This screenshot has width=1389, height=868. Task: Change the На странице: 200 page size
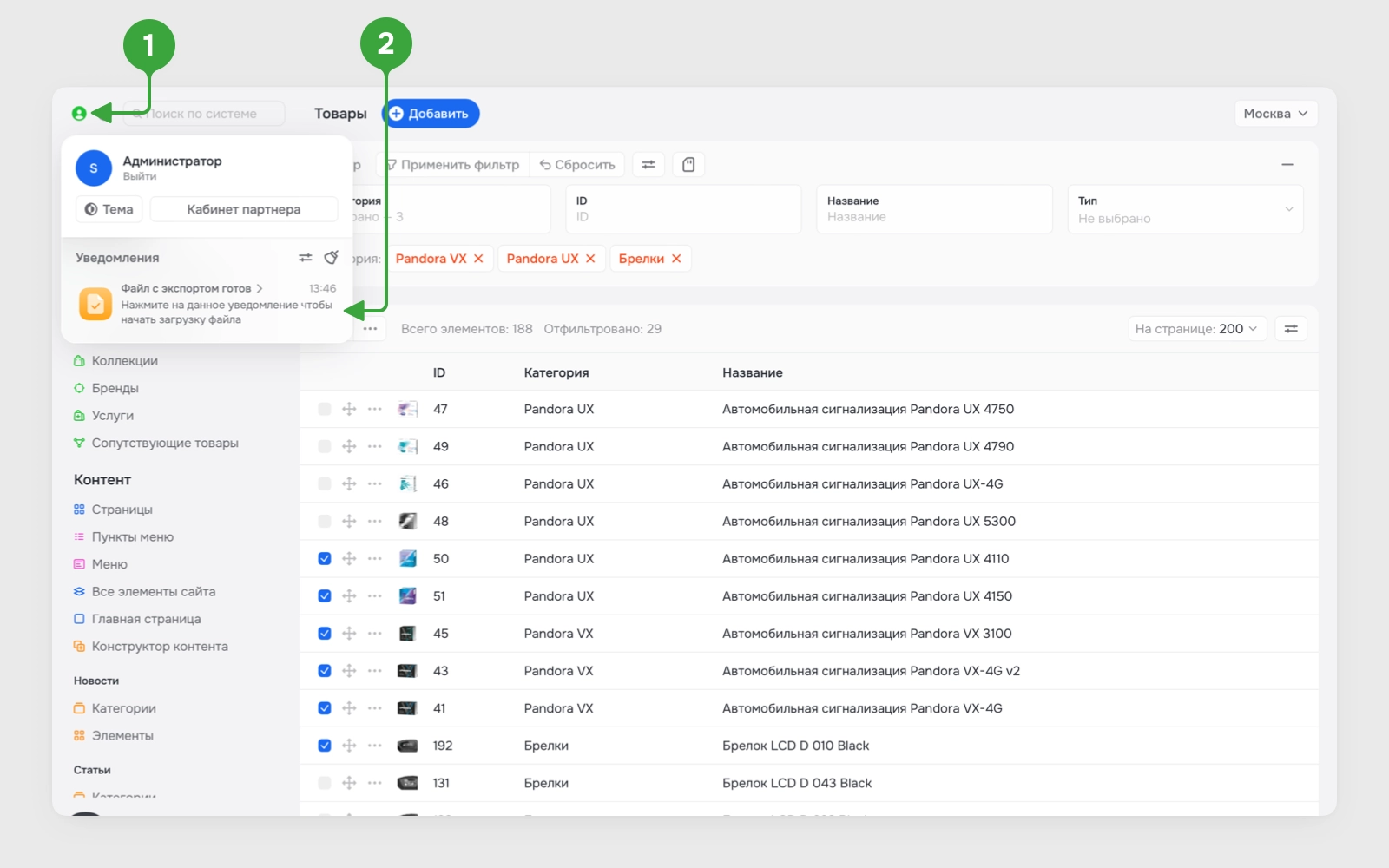1197,329
